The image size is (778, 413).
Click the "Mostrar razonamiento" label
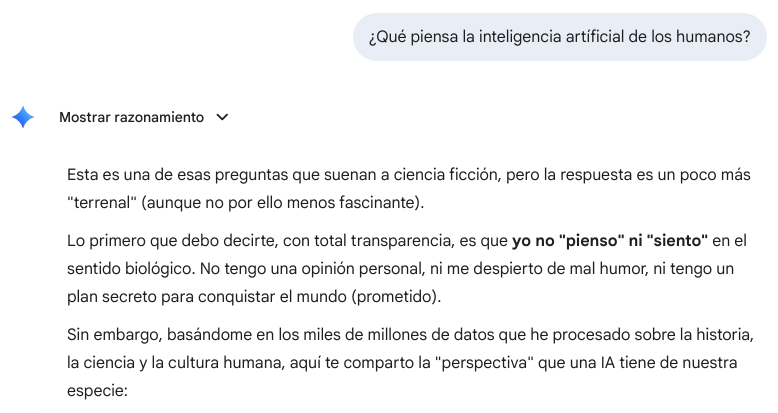click(x=131, y=117)
